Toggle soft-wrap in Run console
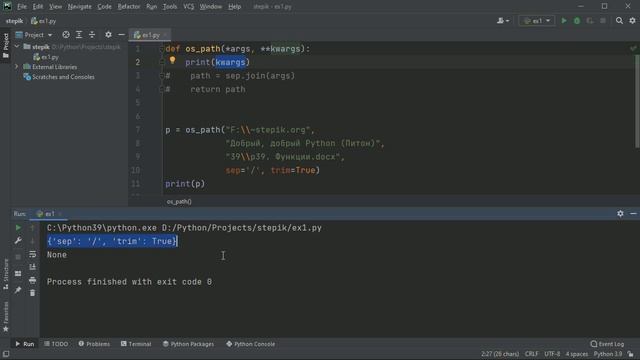The height and width of the screenshot is (360, 640). 33,254
